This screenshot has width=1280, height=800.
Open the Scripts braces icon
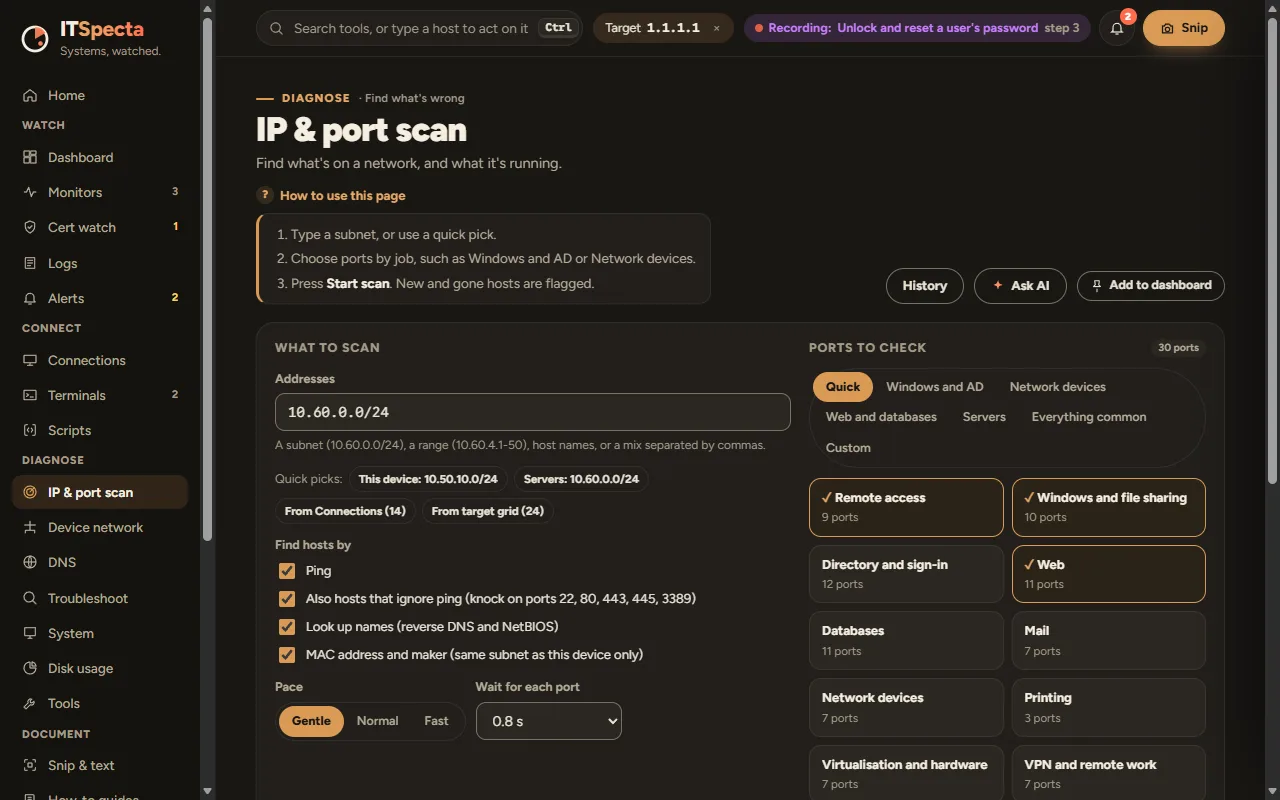click(x=30, y=431)
